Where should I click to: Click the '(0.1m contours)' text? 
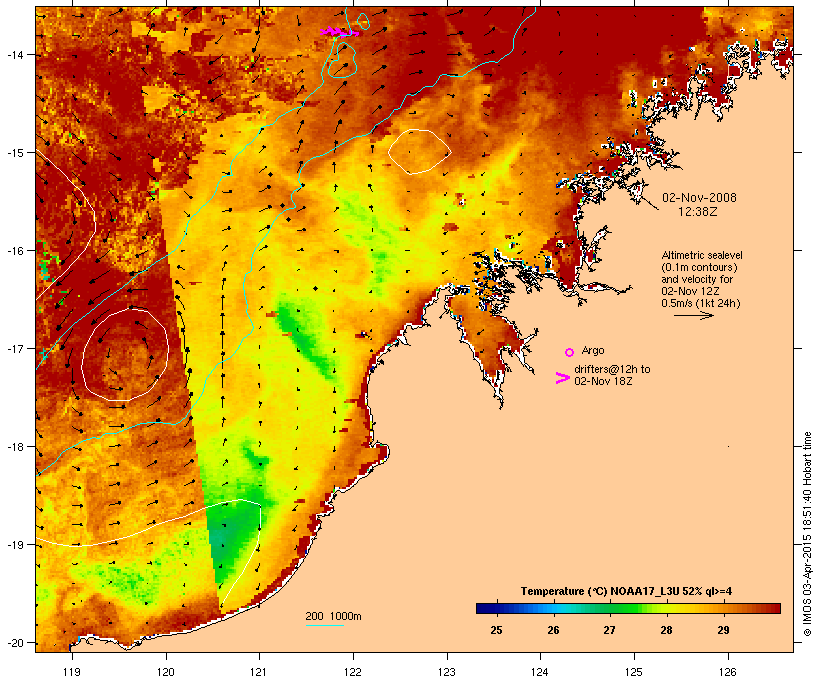[x=699, y=267]
